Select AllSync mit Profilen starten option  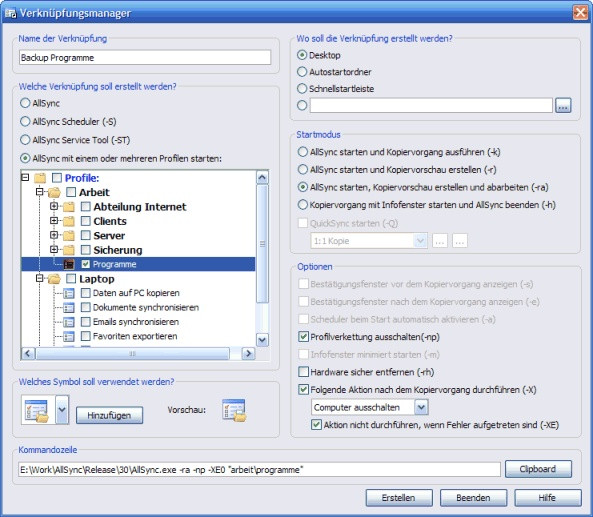[25, 158]
